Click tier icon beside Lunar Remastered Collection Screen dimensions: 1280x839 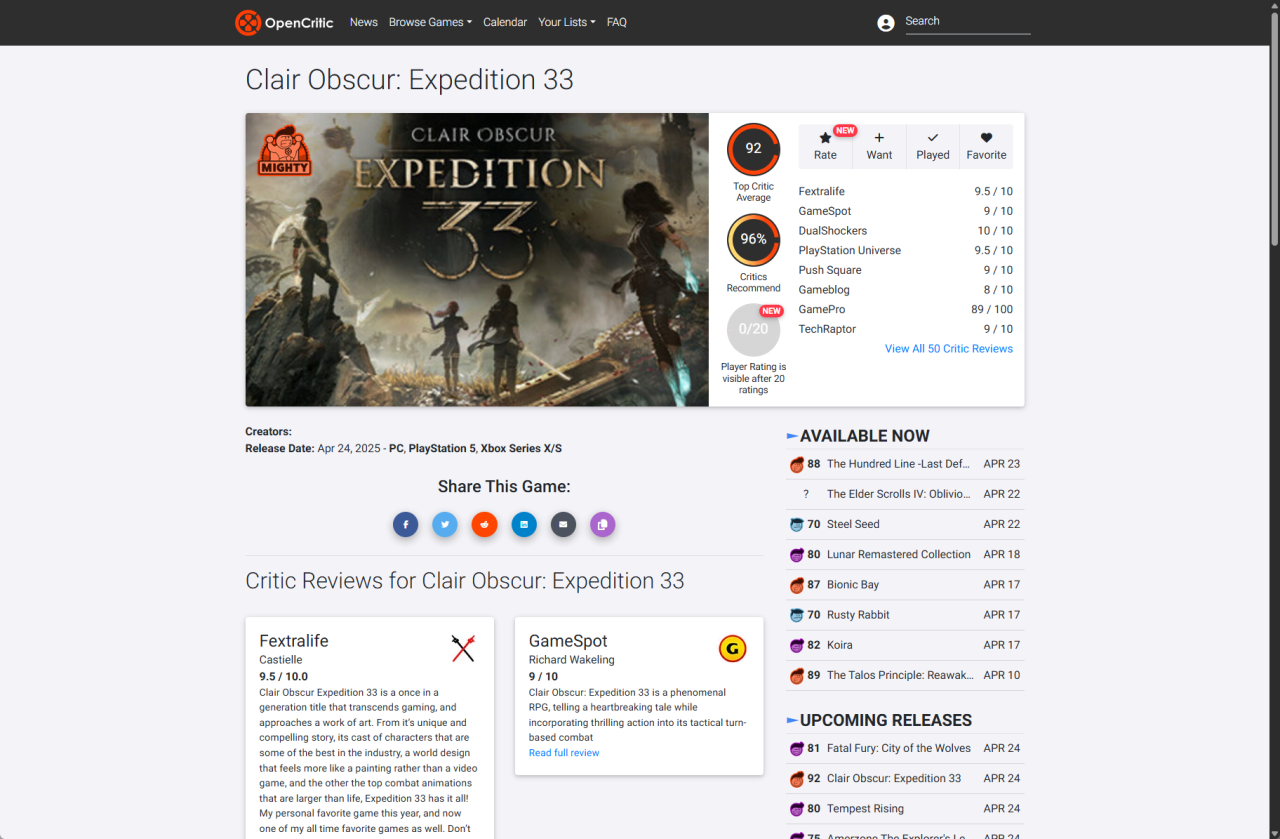click(x=797, y=554)
